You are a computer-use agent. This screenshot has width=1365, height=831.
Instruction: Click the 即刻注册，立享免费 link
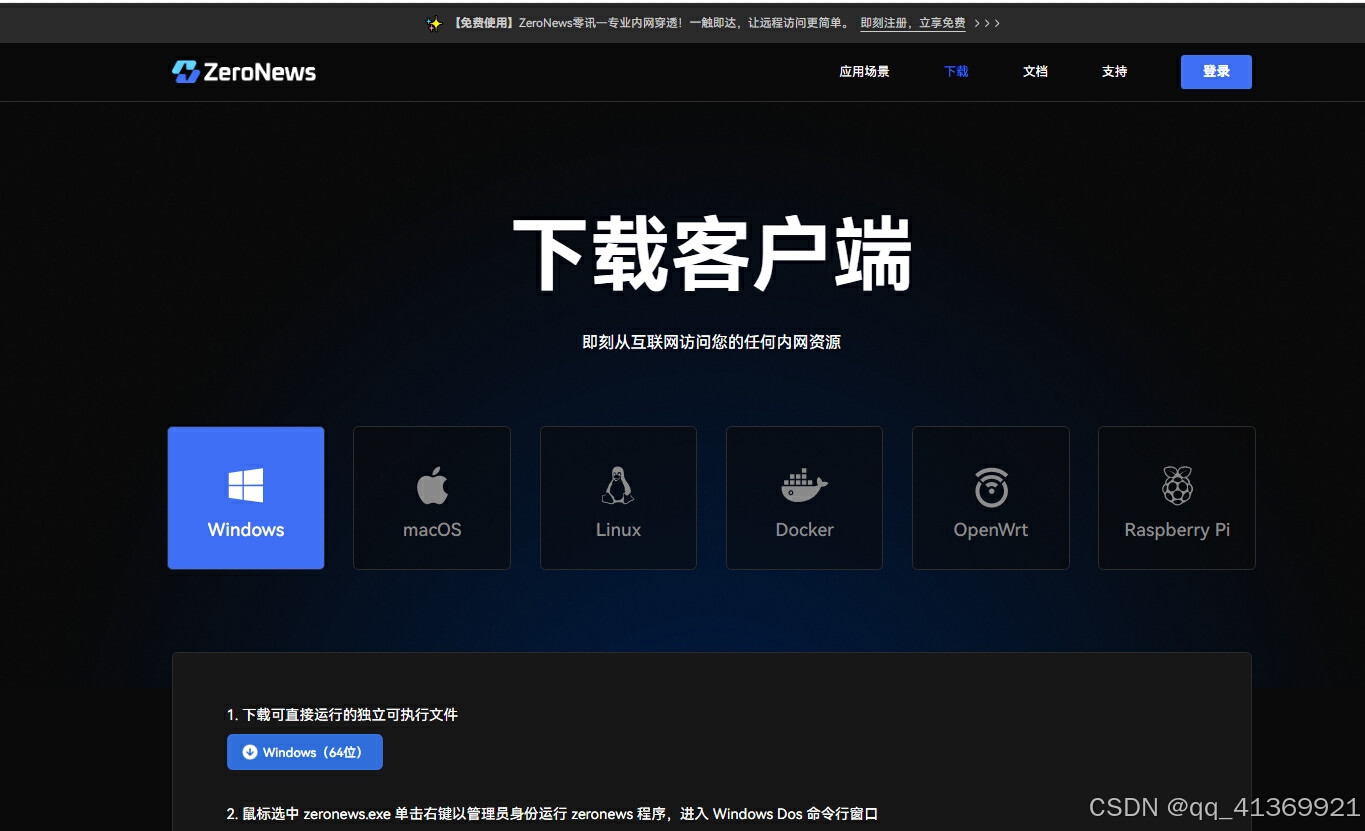coord(913,23)
